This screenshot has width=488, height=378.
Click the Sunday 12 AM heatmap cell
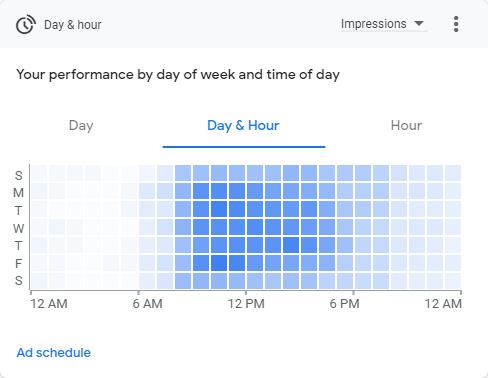point(39,173)
